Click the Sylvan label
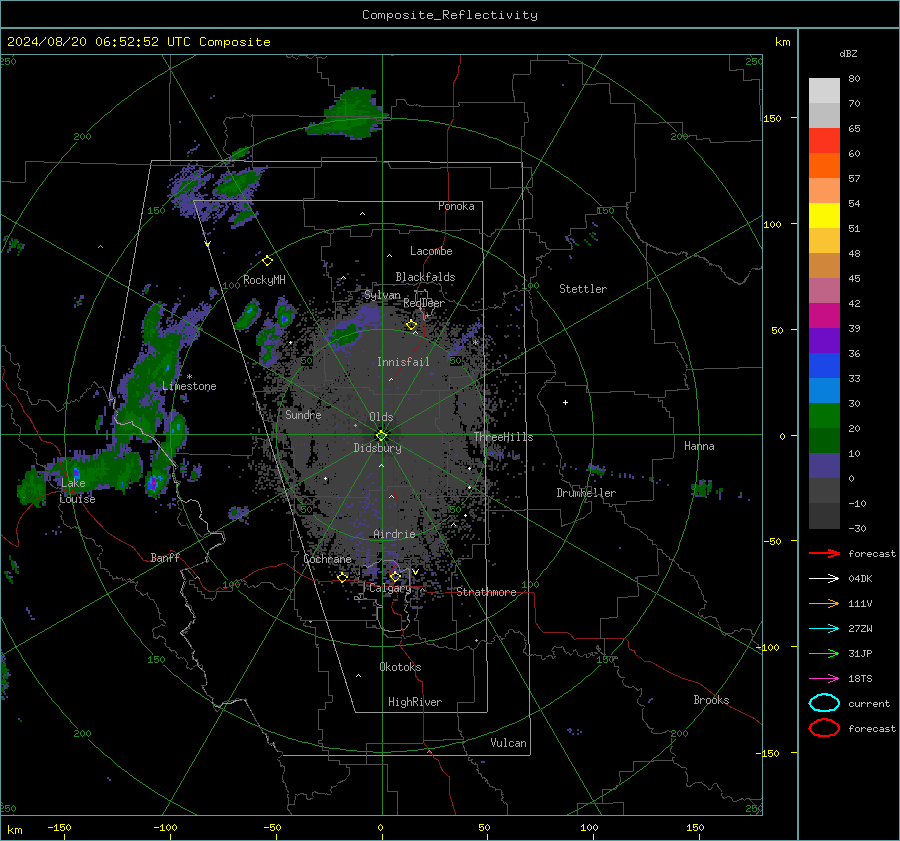900x841 pixels. pos(382,295)
